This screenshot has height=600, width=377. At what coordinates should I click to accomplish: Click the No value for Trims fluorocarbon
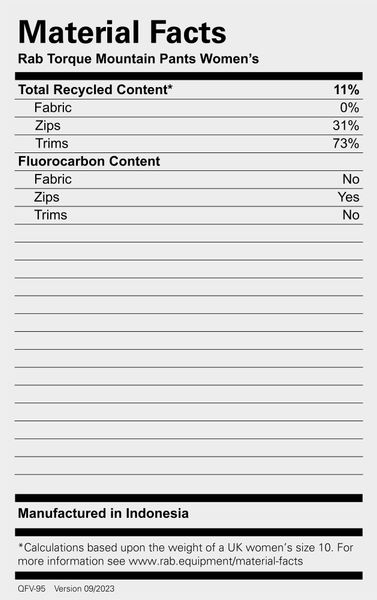pos(351,215)
